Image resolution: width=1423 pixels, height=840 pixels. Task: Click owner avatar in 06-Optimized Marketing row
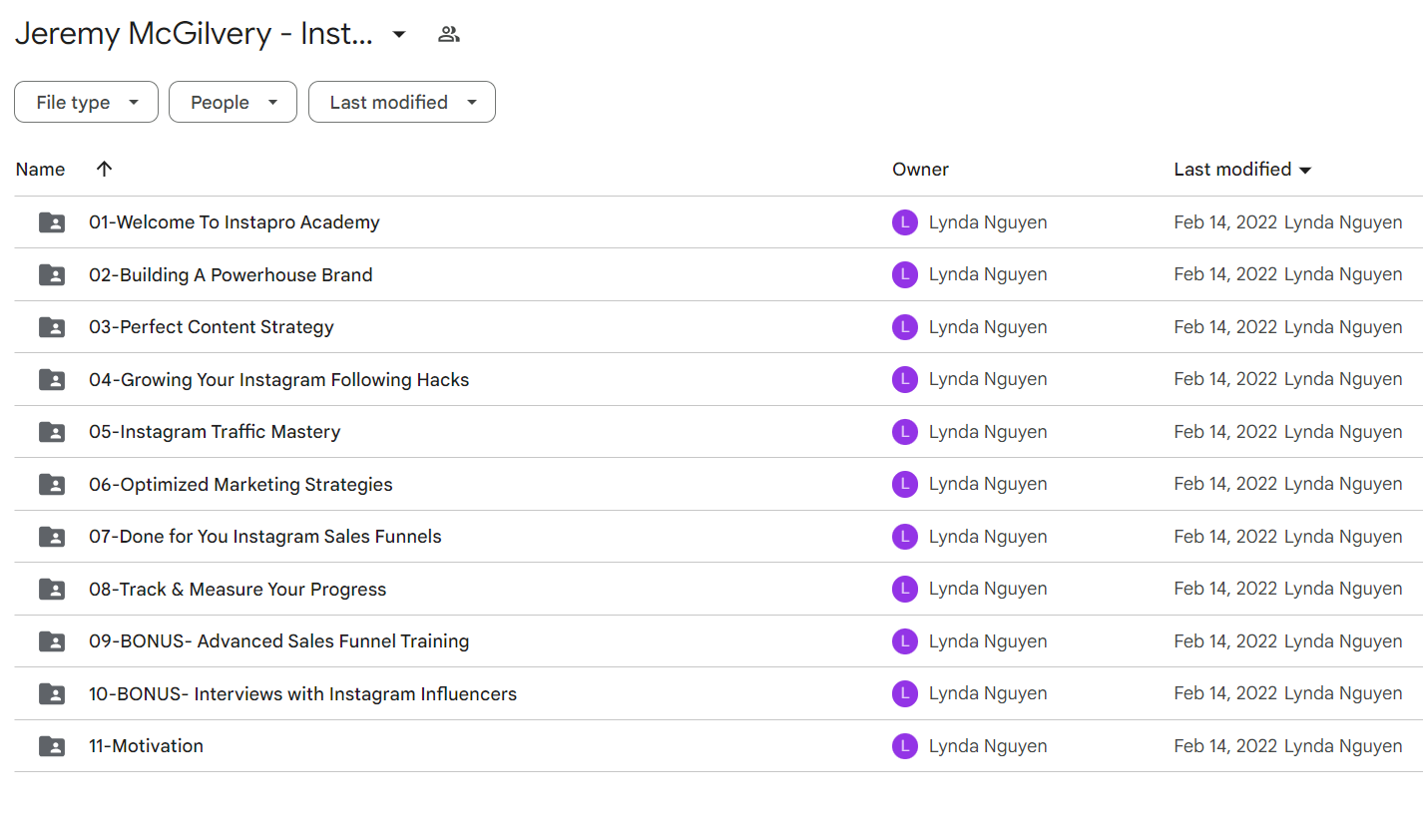click(905, 484)
